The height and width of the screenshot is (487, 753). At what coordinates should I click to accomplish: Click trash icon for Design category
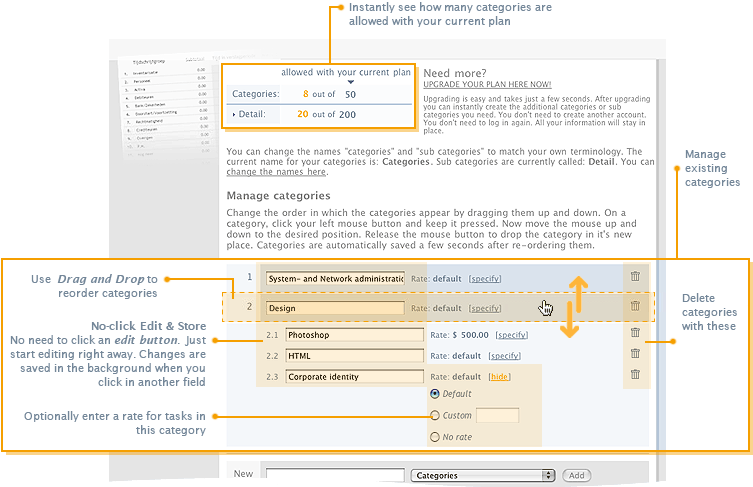[635, 306]
